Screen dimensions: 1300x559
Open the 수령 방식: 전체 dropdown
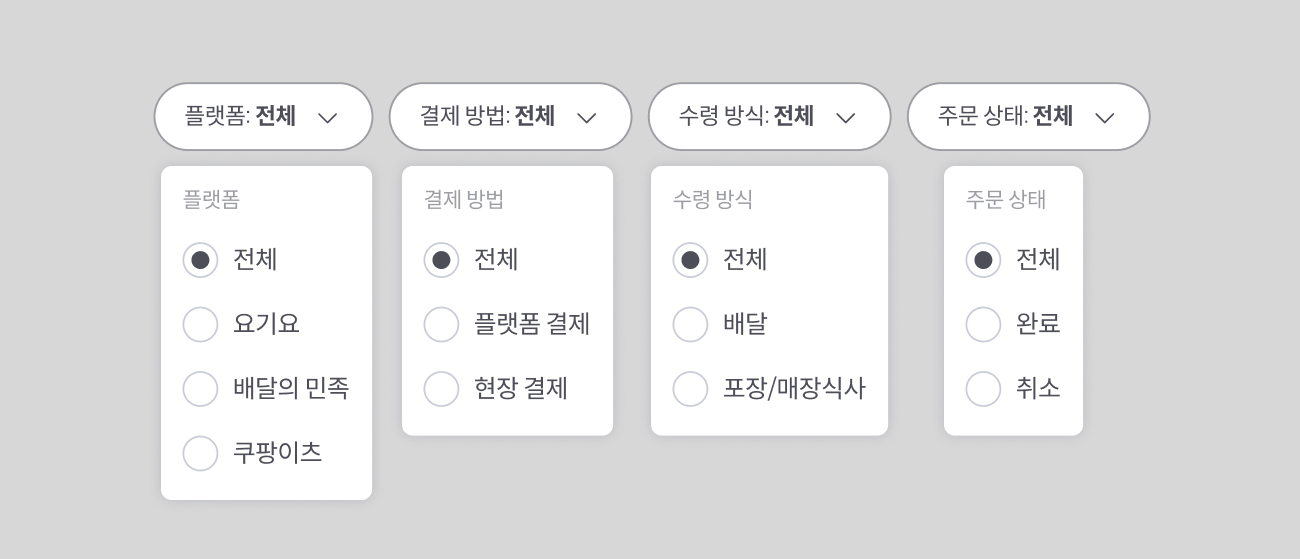pyautogui.click(x=769, y=117)
